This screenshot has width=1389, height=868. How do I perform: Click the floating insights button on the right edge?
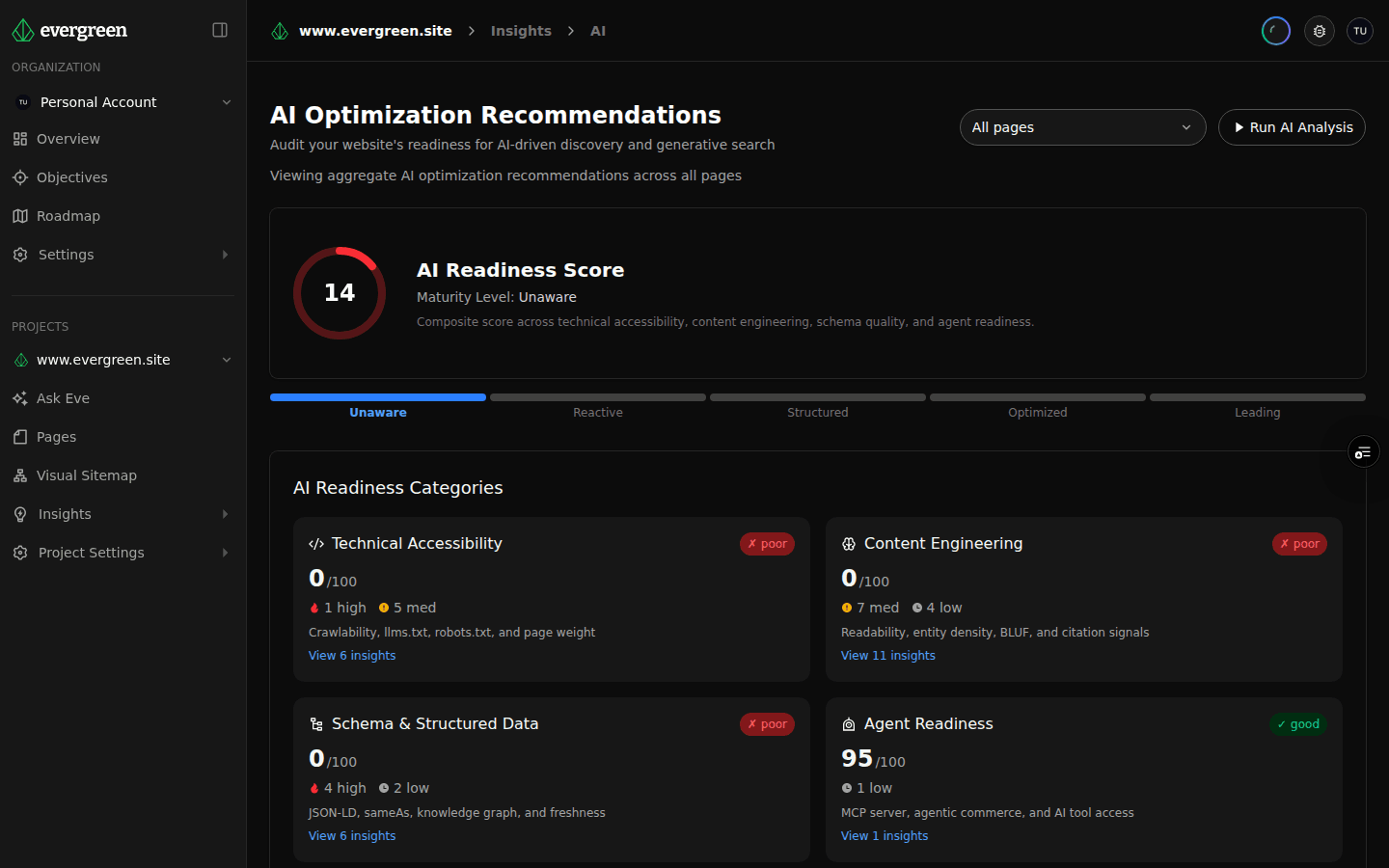[1363, 451]
